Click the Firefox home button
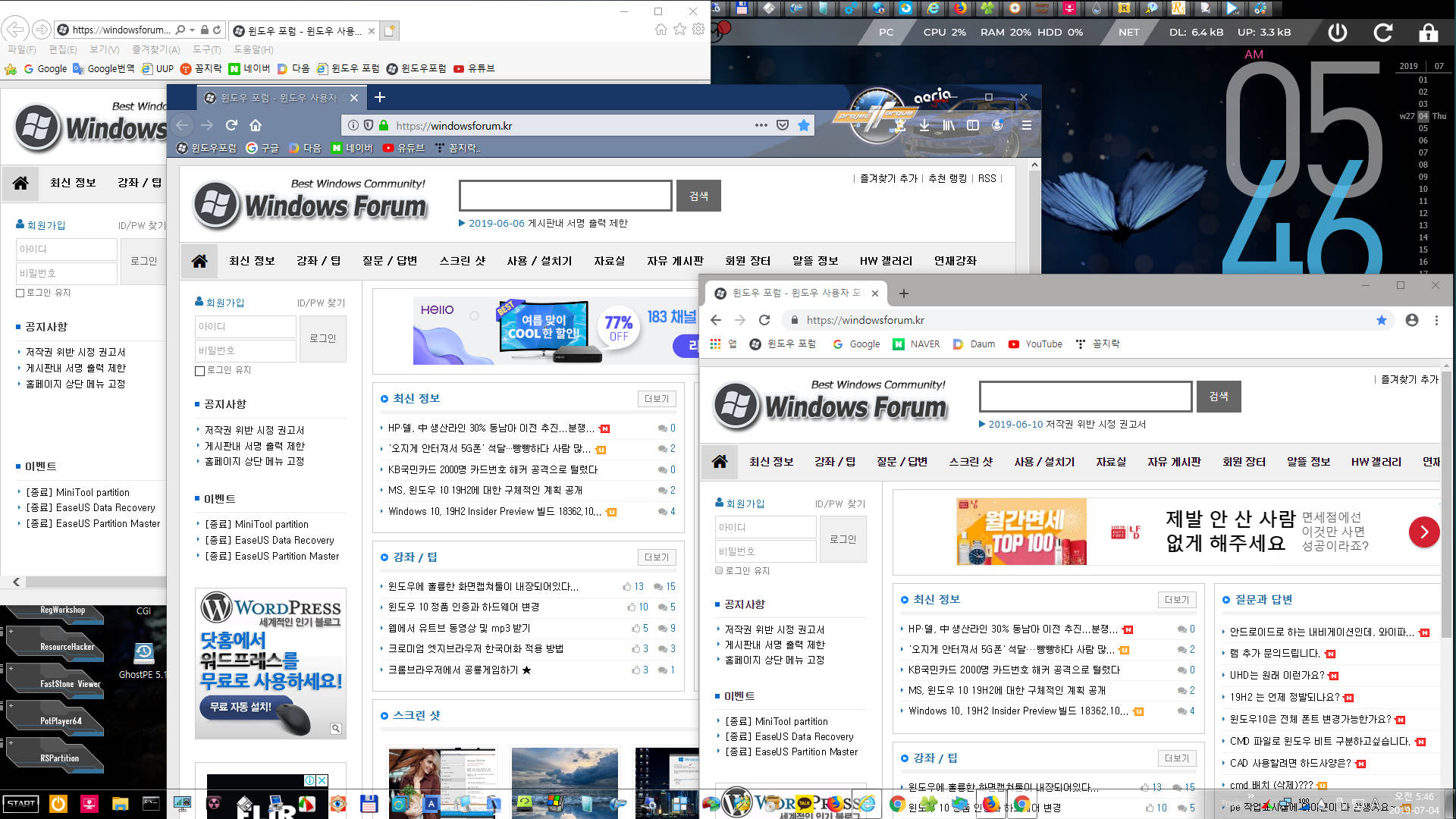Image resolution: width=1456 pixels, height=819 pixels. [x=256, y=125]
